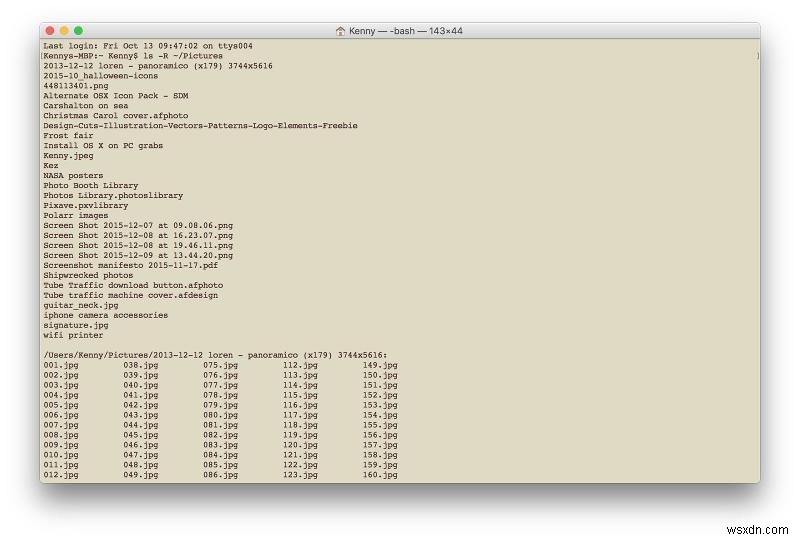Viewport: 800px width, 540px height.
Task: Select 'Screen Shot 2015-12-08 at 16.23.07.png'
Action: [x=138, y=236]
